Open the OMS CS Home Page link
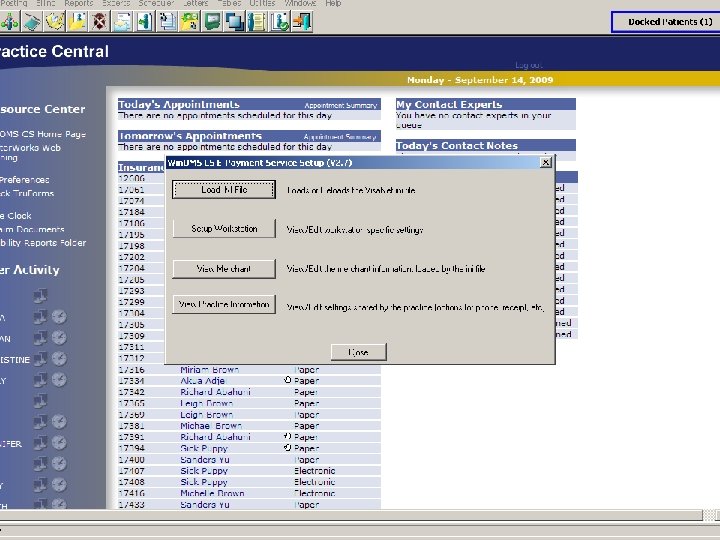The image size is (720, 540). coord(43,134)
